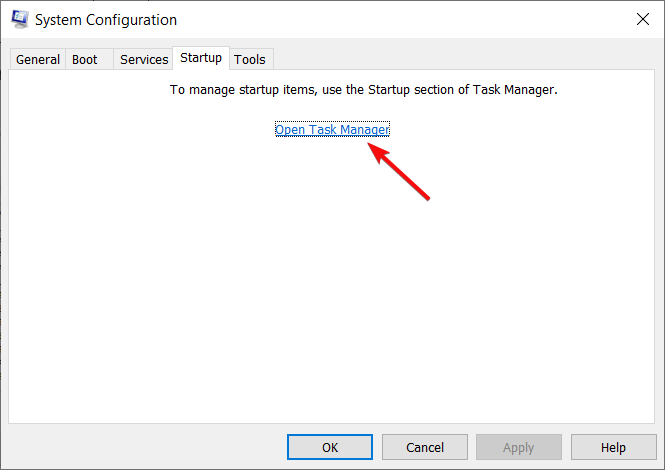Open Help for System Configuration

point(613,447)
